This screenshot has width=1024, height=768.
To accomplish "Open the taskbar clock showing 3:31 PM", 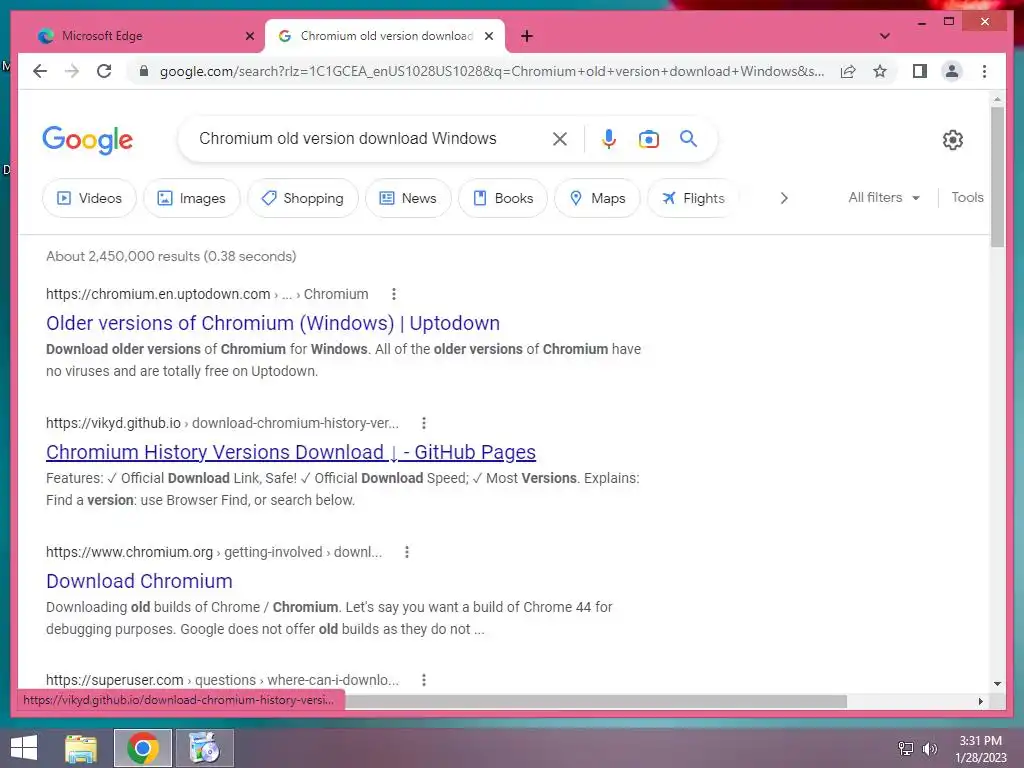I will click(980, 749).
